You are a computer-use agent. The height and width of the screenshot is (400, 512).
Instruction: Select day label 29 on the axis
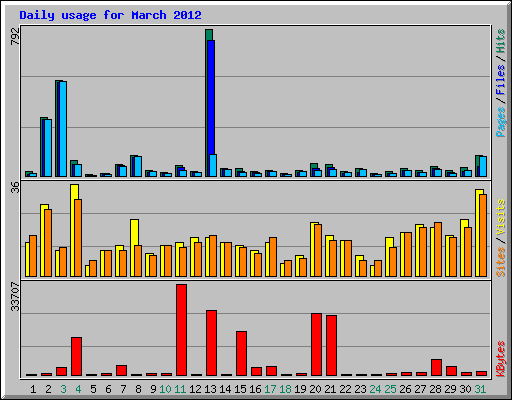(x=450, y=389)
